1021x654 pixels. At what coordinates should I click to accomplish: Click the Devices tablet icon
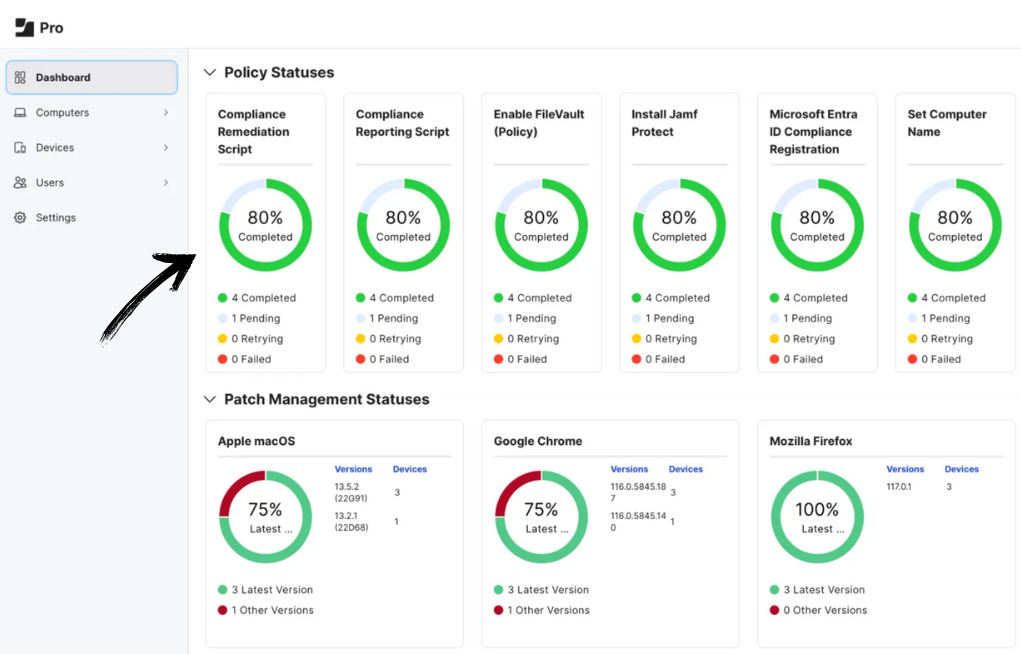coord(20,147)
